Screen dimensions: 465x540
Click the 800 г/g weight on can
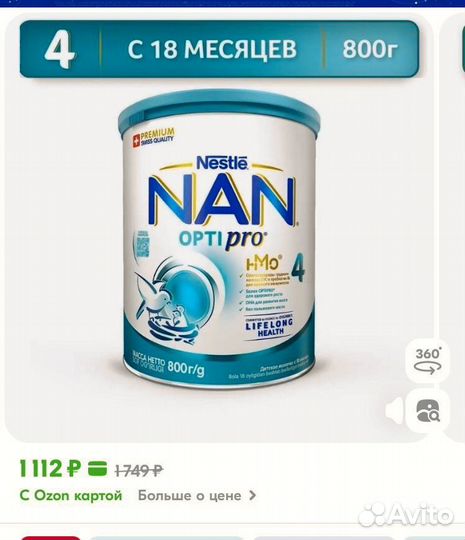186,369
